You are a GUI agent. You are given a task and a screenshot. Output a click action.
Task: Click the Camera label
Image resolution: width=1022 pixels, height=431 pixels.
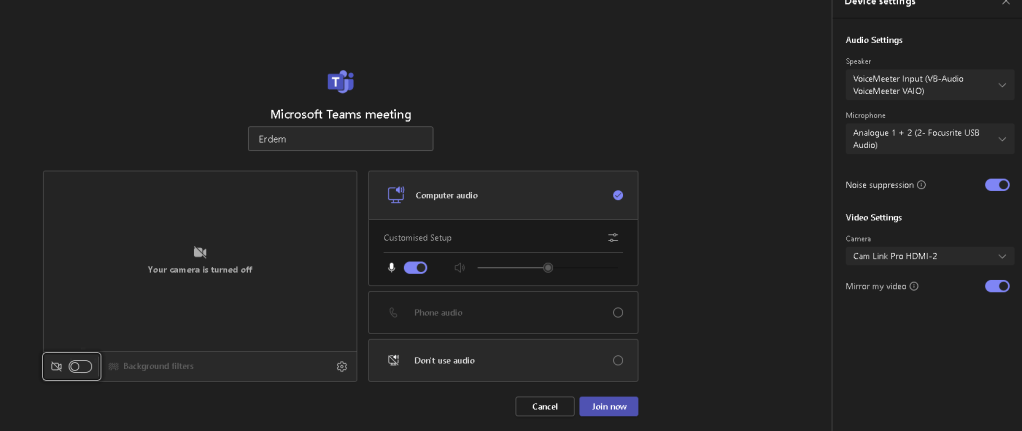[858, 239]
